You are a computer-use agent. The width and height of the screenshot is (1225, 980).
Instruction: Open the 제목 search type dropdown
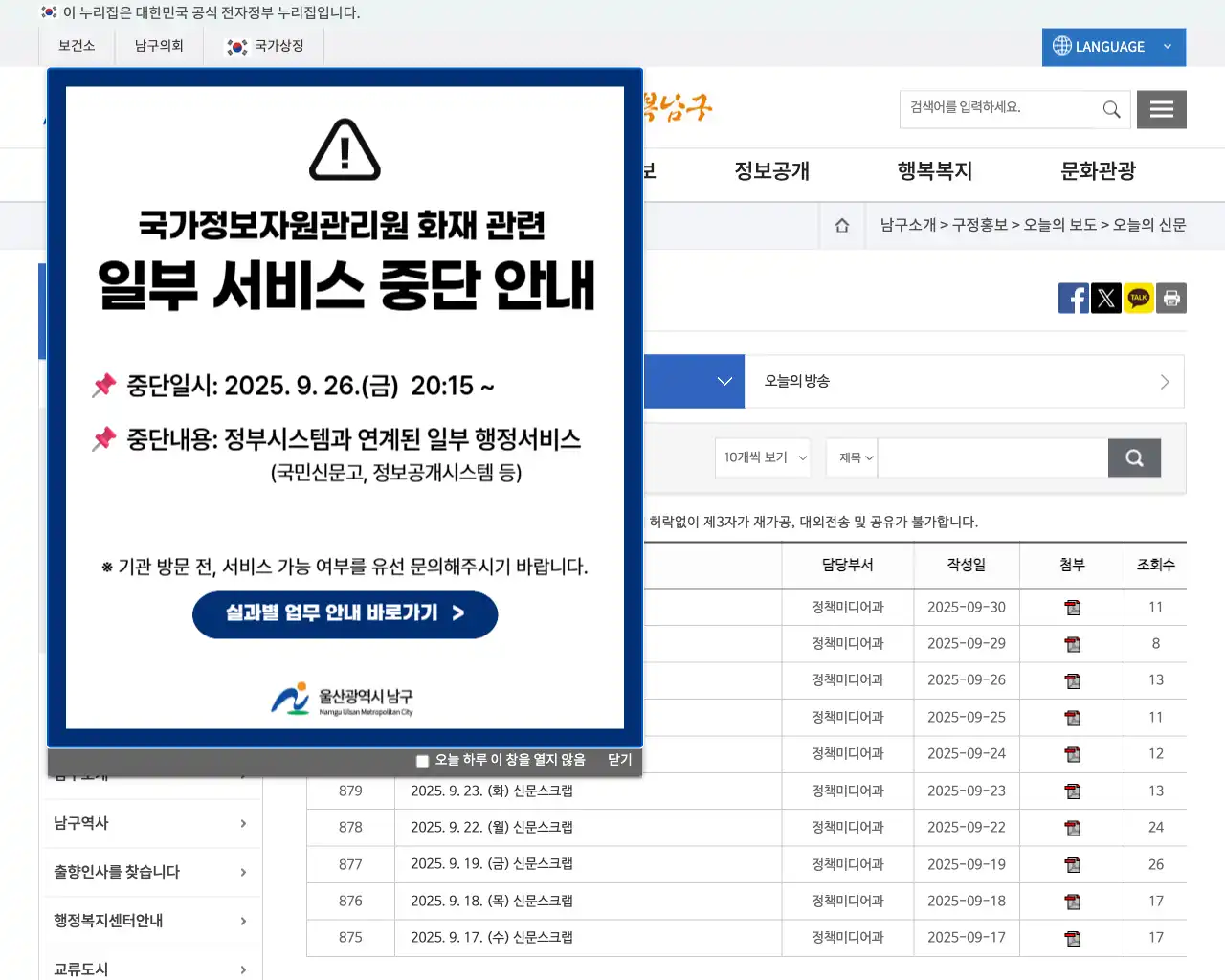tap(852, 457)
